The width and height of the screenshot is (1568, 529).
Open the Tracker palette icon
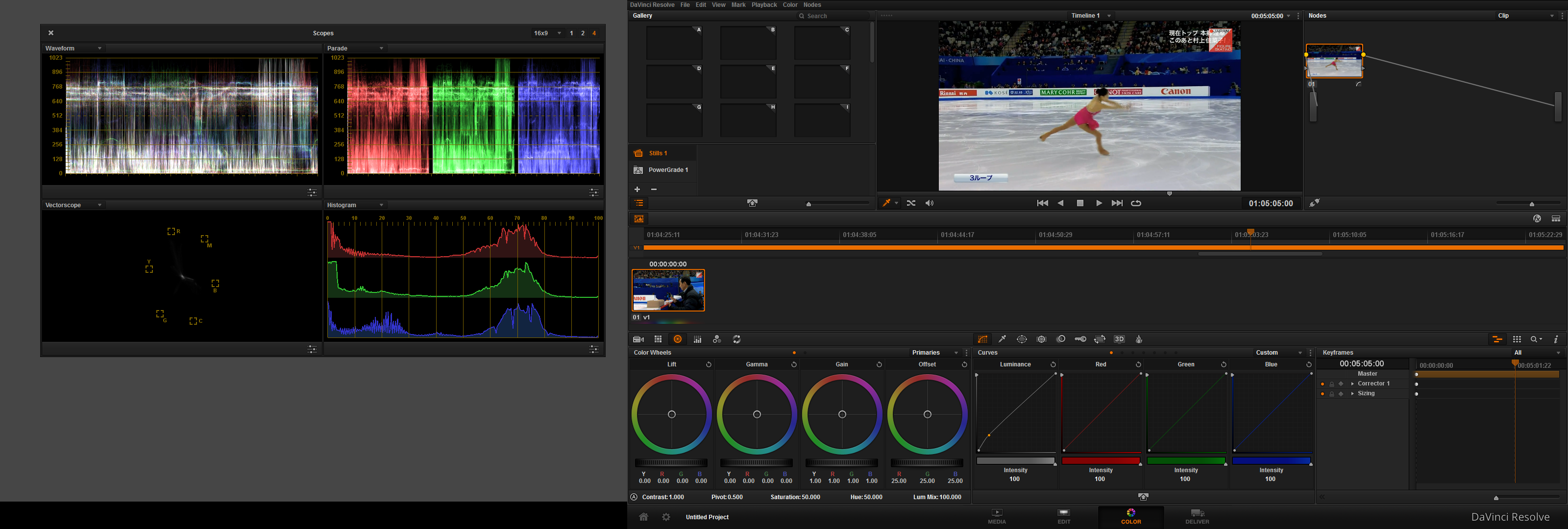[1041, 339]
